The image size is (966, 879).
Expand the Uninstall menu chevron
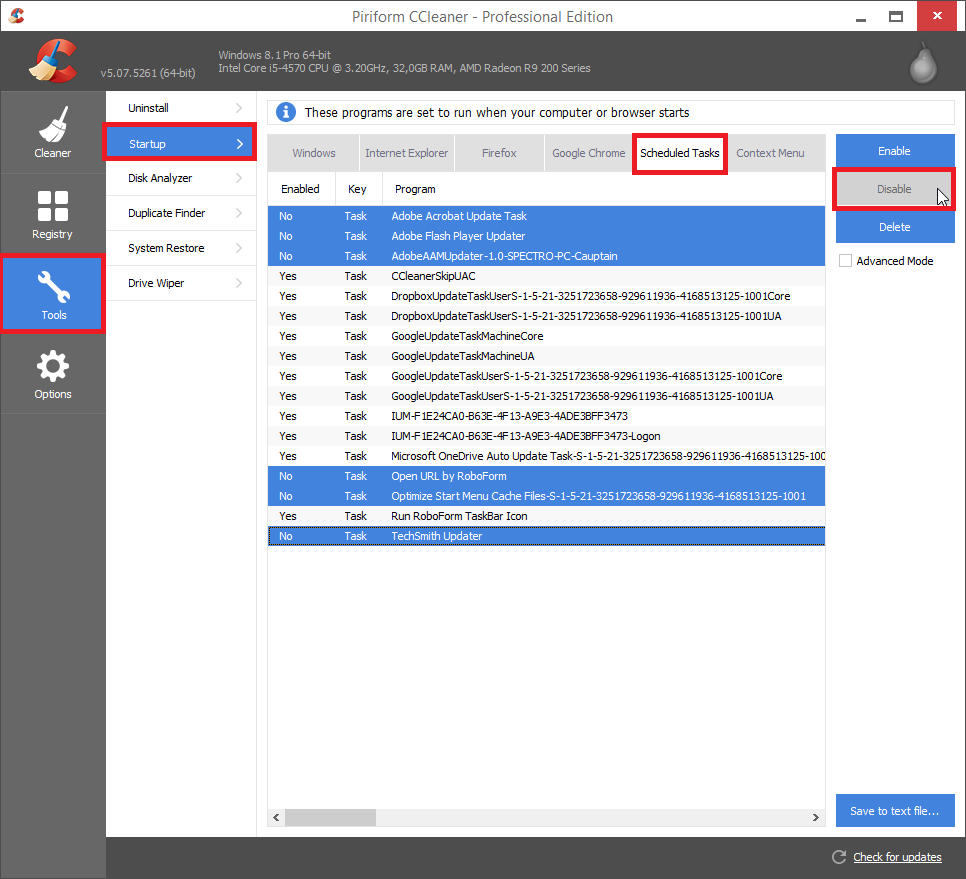[239, 108]
